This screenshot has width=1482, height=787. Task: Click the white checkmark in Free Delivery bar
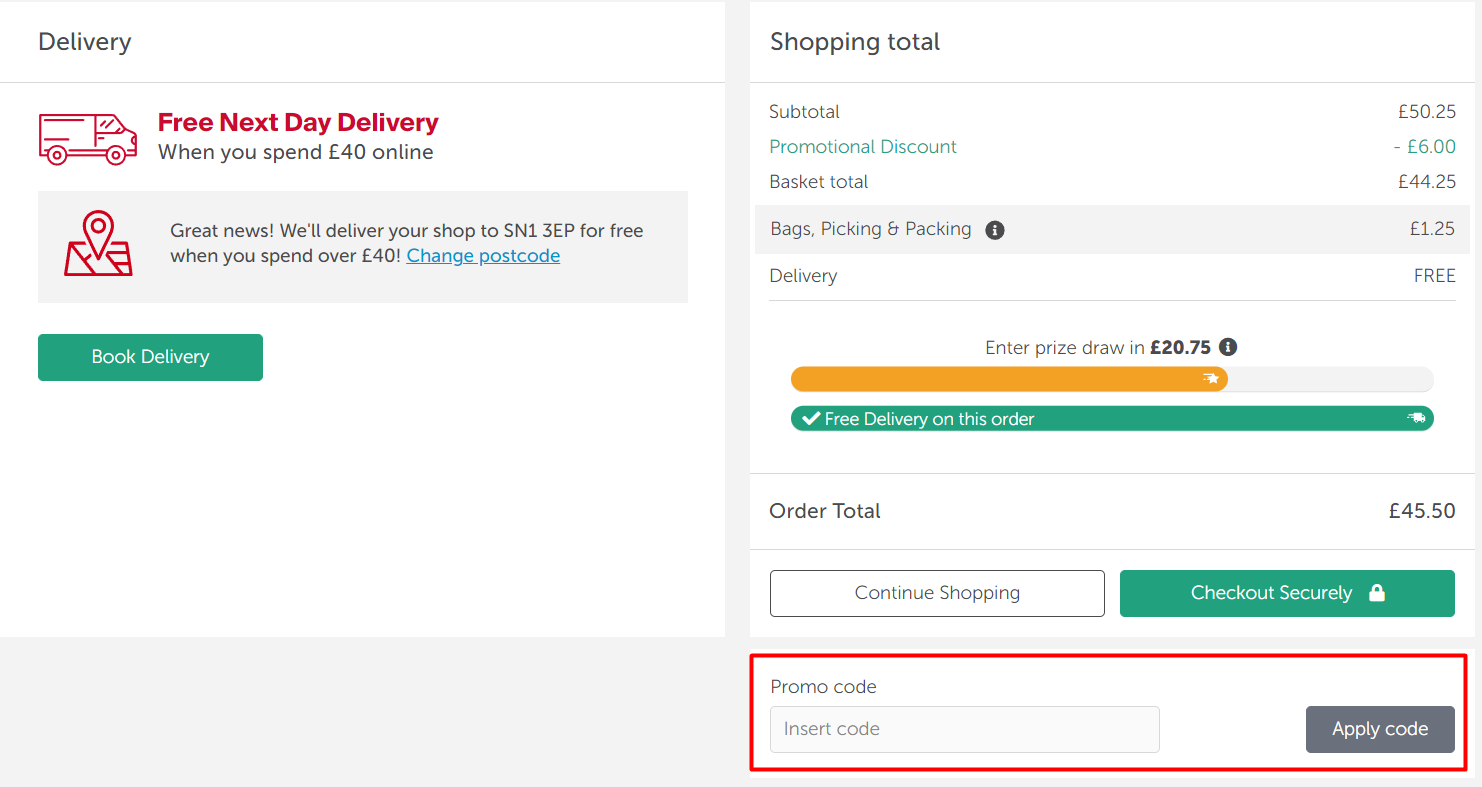tap(811, 419)
